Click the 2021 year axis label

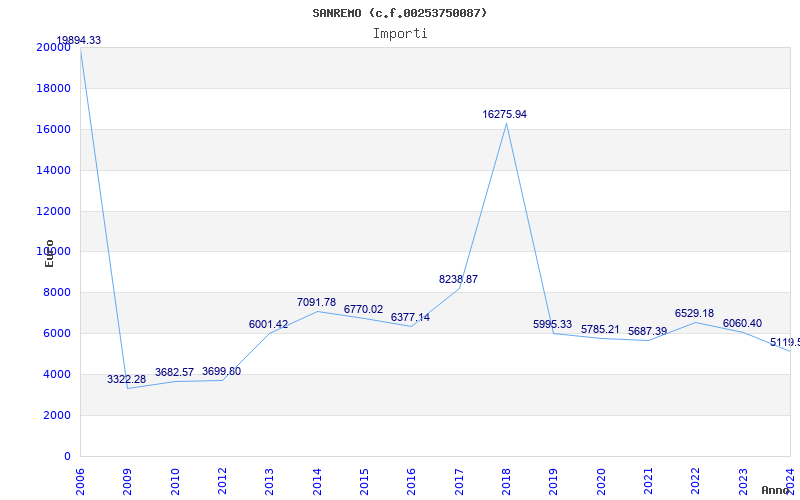[x=648, y=481]
